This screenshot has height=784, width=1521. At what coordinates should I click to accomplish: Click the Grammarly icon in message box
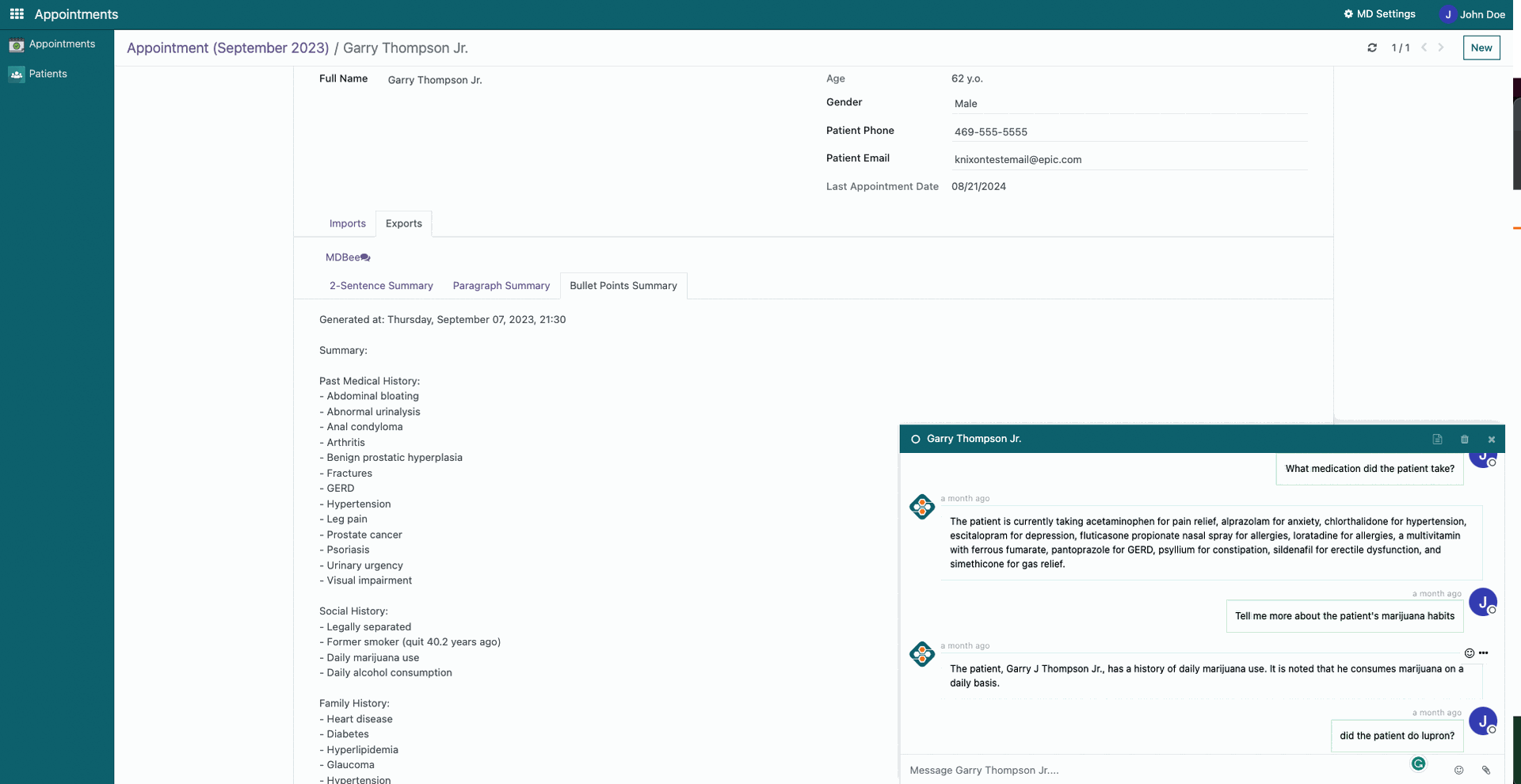pos(1418,763)
